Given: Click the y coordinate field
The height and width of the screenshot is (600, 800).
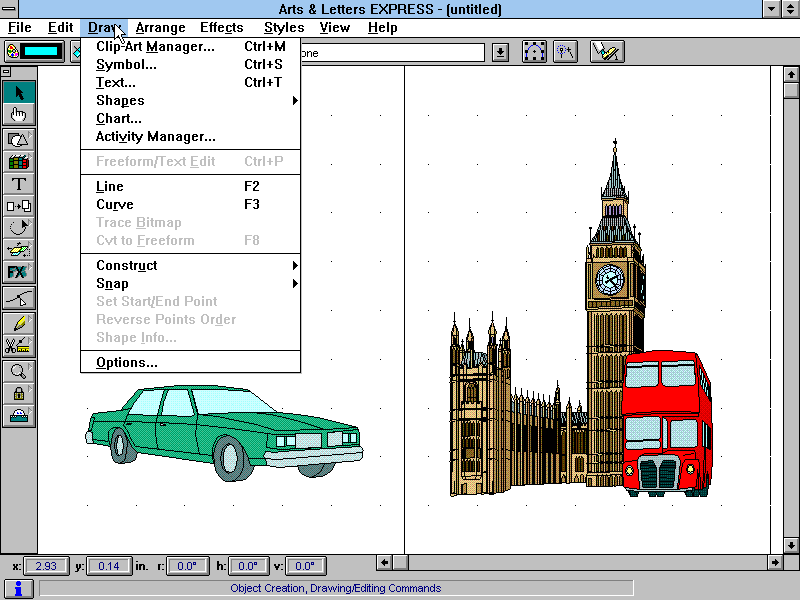Looking at the screenshot, I should coord(109,566).
